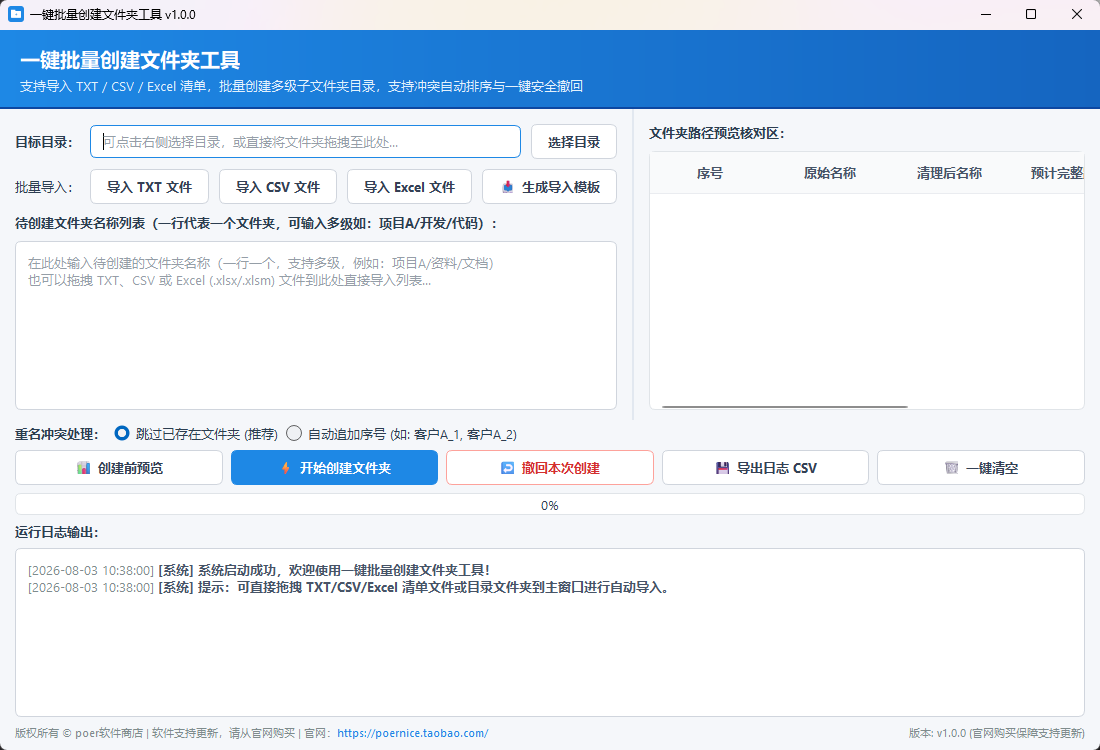The width and height of the screenshot is (1100, 750).
Task: Click the 运行日志输出 log area
Action: tap(550, 632)
